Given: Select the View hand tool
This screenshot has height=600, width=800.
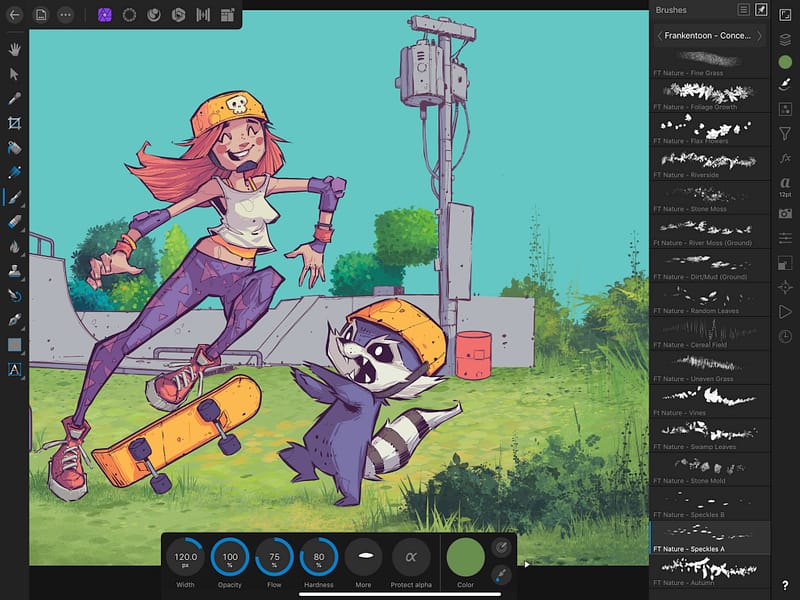Looking at the screenshot, I should (14, 49).
